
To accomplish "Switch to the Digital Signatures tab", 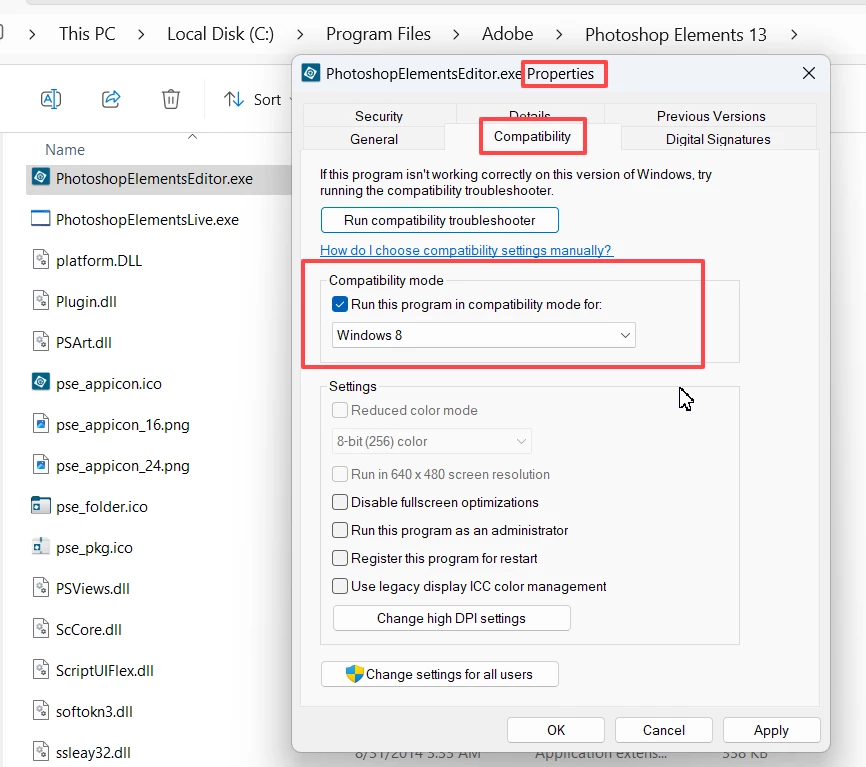I will click(x=718, y=139).
